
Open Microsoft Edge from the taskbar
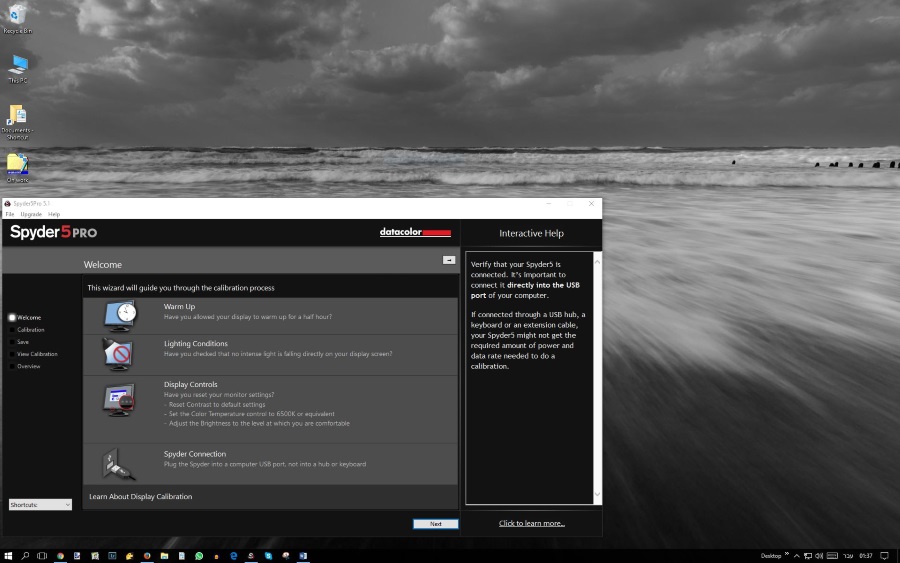click(x=234, y=556)
